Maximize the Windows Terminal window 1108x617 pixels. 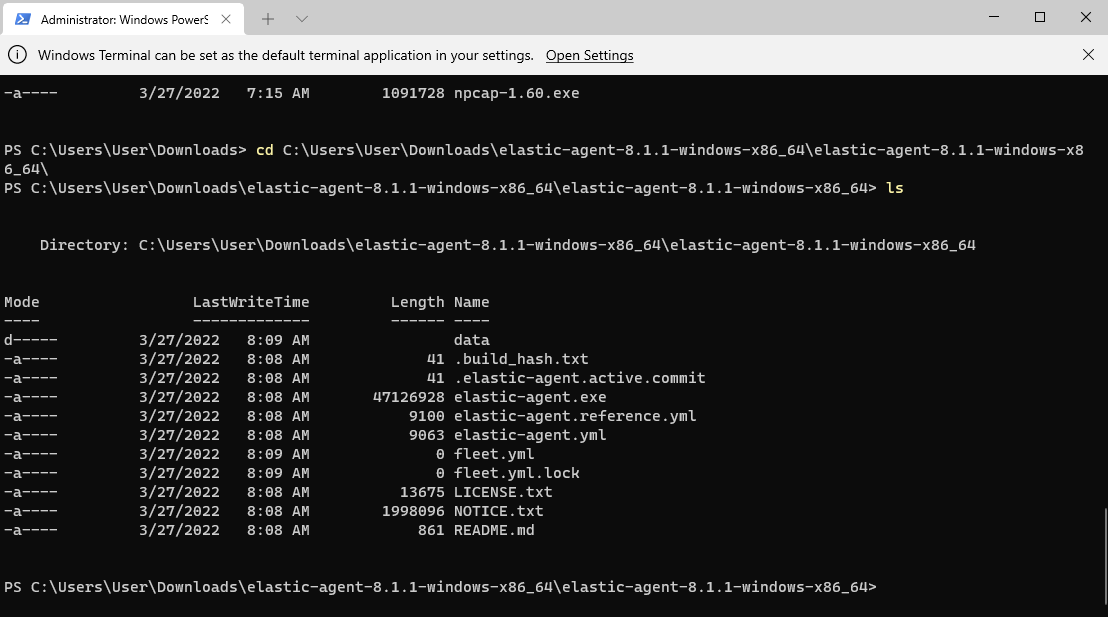(1040, 18)
